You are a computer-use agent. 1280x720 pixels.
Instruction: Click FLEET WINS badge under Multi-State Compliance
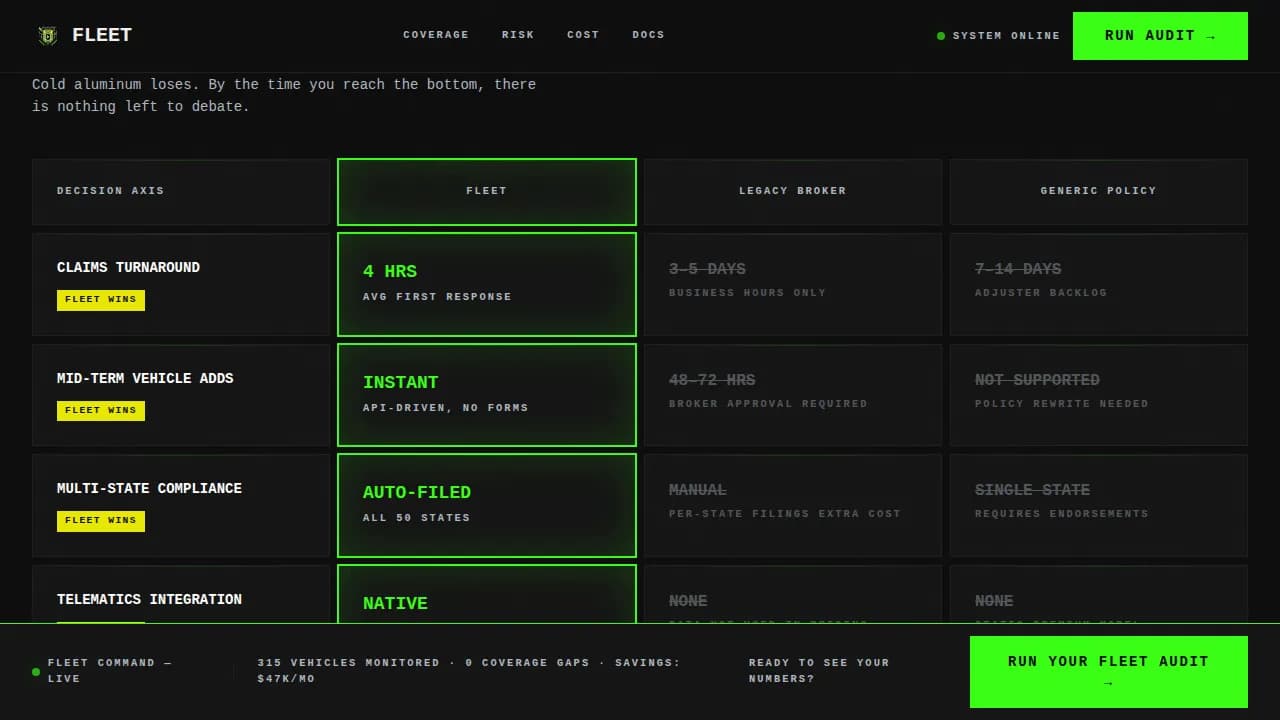(x=101, y=521)
